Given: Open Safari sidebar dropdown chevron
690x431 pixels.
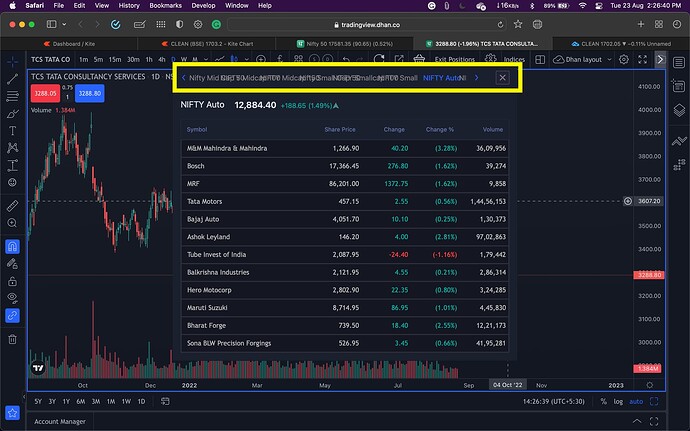Looking at the screenshot, I should (x=64, y=25).
